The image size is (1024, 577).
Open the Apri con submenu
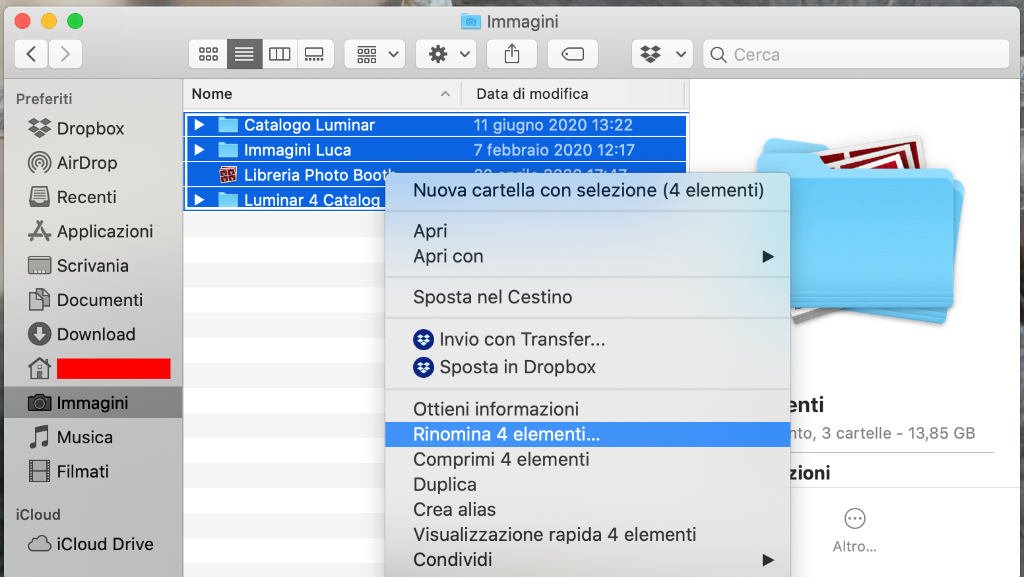(588, 257)
